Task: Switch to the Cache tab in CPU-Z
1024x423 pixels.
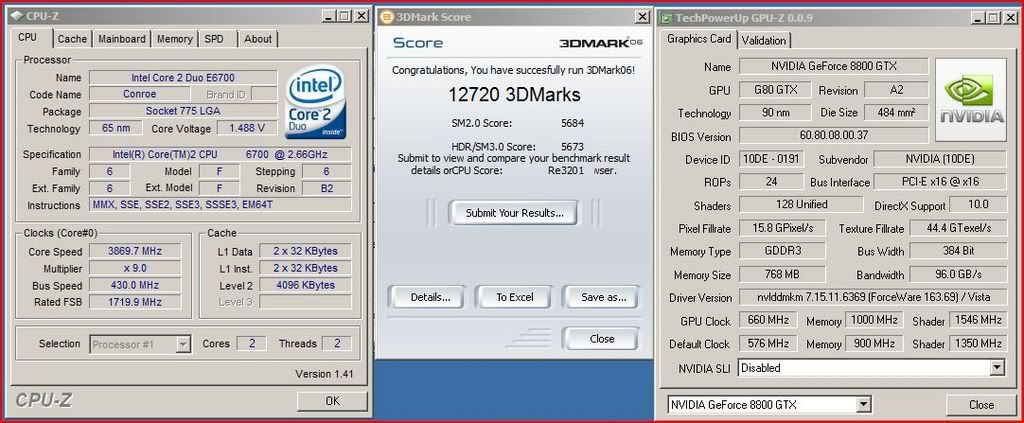Action: pos(72,39)
